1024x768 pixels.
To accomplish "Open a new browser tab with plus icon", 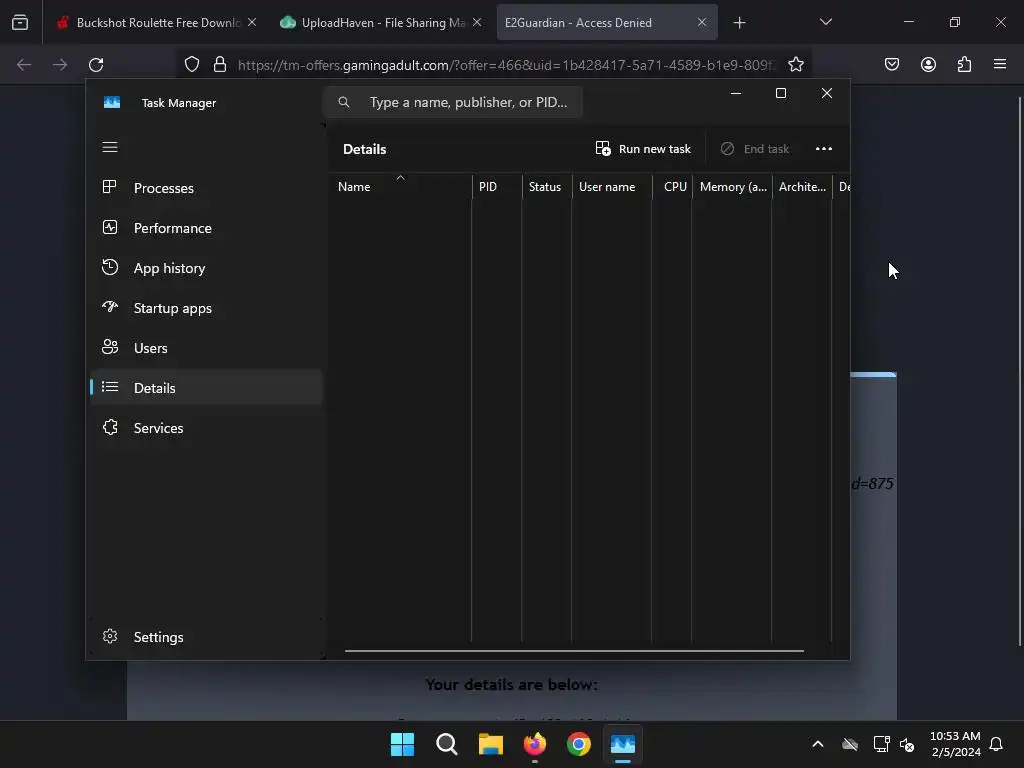I will click(x=739, y=23).
